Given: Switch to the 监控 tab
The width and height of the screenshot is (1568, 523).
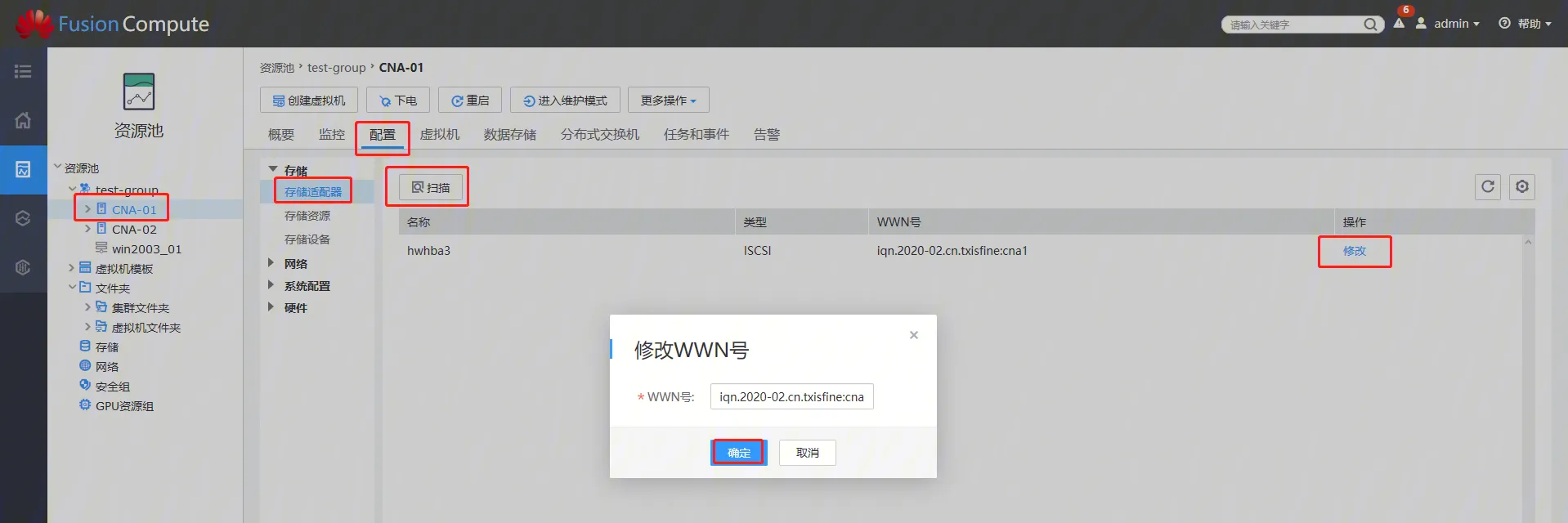Looking at the screenshot, I should tap(331, 135).
